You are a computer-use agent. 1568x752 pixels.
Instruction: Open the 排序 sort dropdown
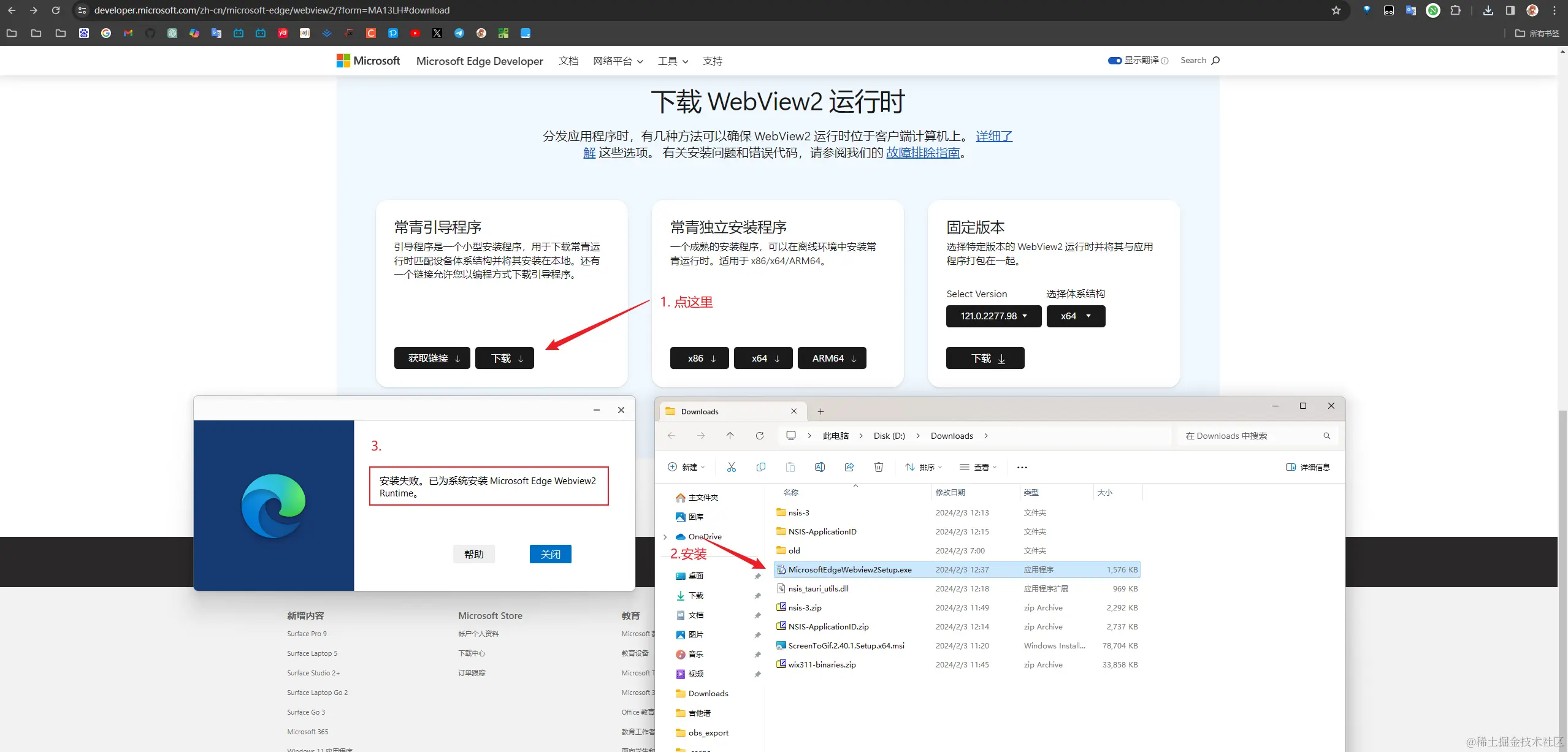pos(924,467)
